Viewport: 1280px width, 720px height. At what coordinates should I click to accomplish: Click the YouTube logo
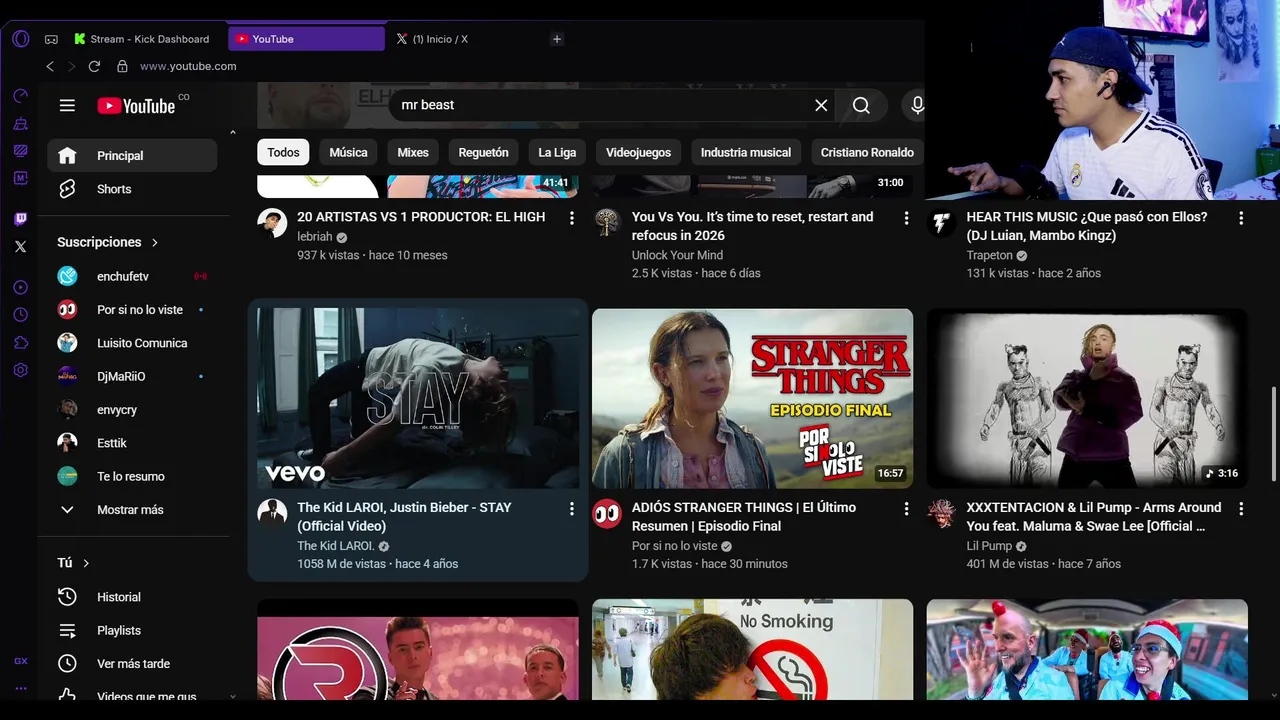click(136, 106)
